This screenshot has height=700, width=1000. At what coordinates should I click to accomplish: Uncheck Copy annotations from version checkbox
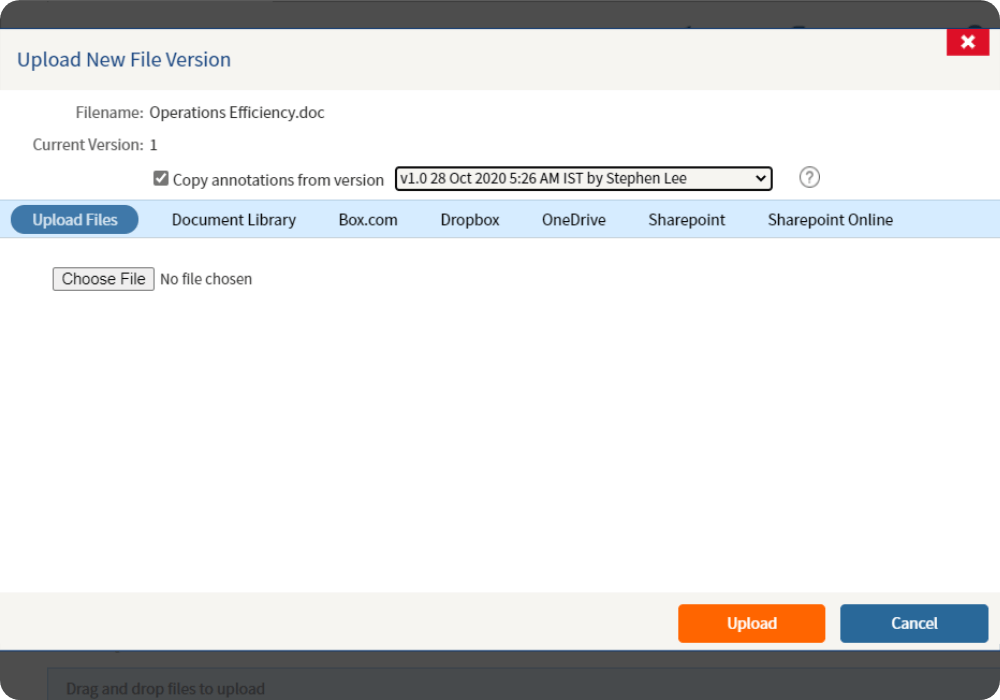(x=161, y=179)
